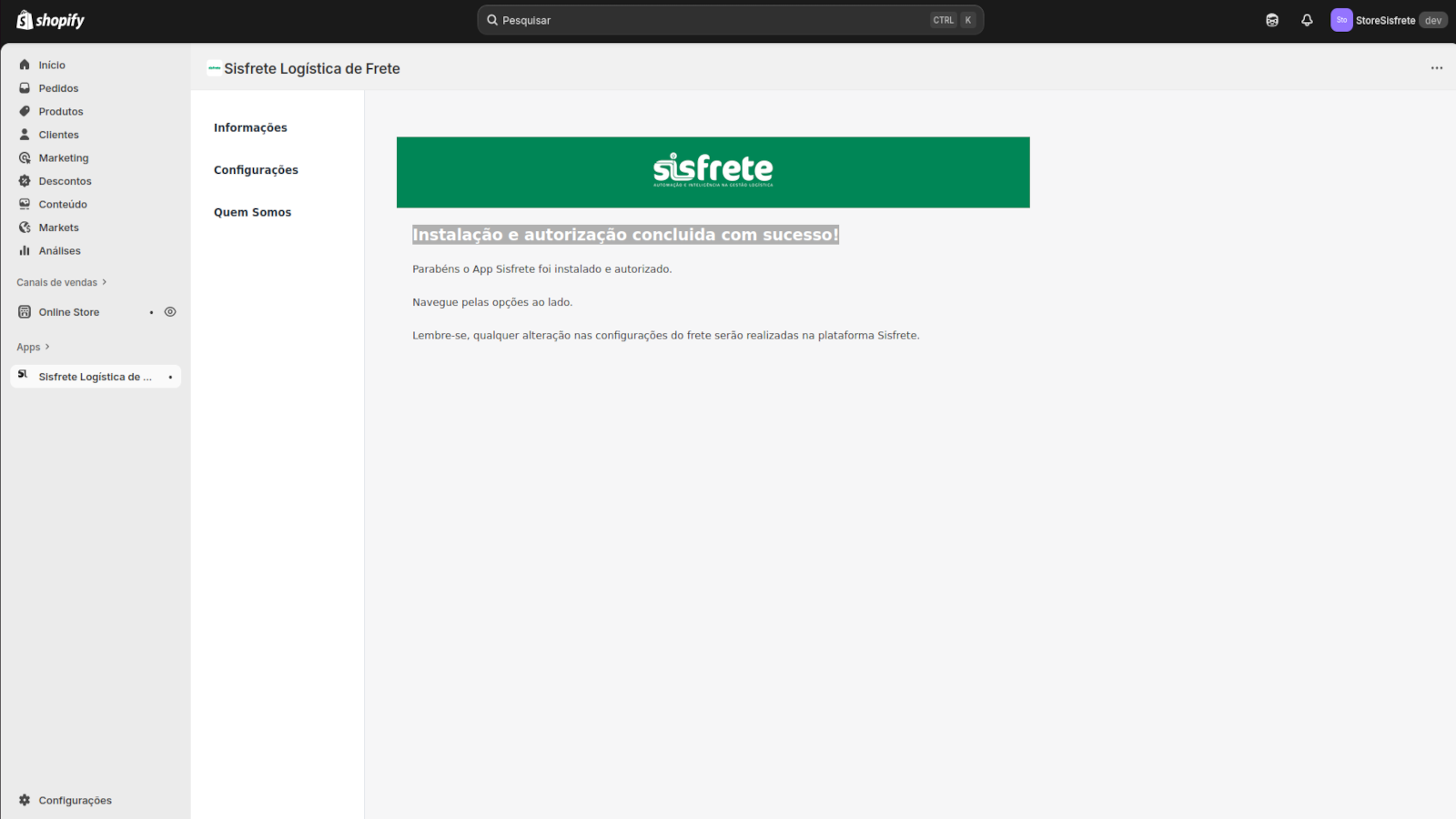Viewport: 1456px width, 819px height.
Task: Click the dev badge
Action: pyautogui.click(x=1433, y=20)
